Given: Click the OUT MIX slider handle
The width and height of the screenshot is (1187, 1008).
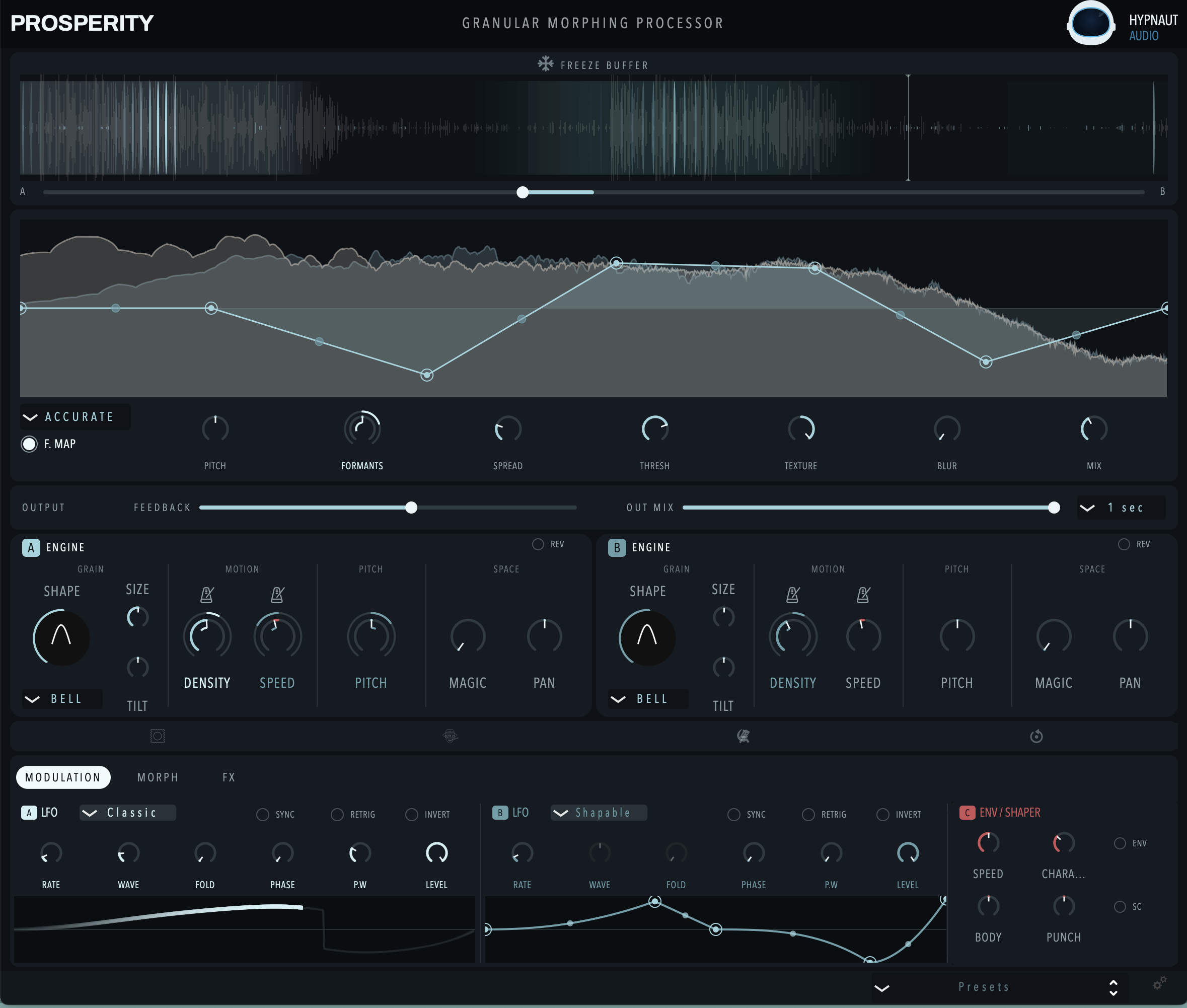Looking at the screenshot, I should (x=1054, y=508).
